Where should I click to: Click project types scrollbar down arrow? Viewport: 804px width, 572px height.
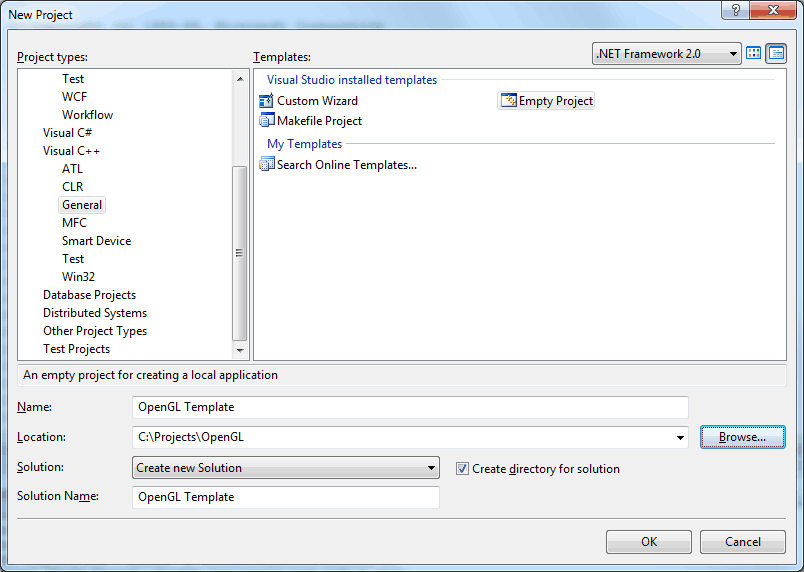pos(239,351)
